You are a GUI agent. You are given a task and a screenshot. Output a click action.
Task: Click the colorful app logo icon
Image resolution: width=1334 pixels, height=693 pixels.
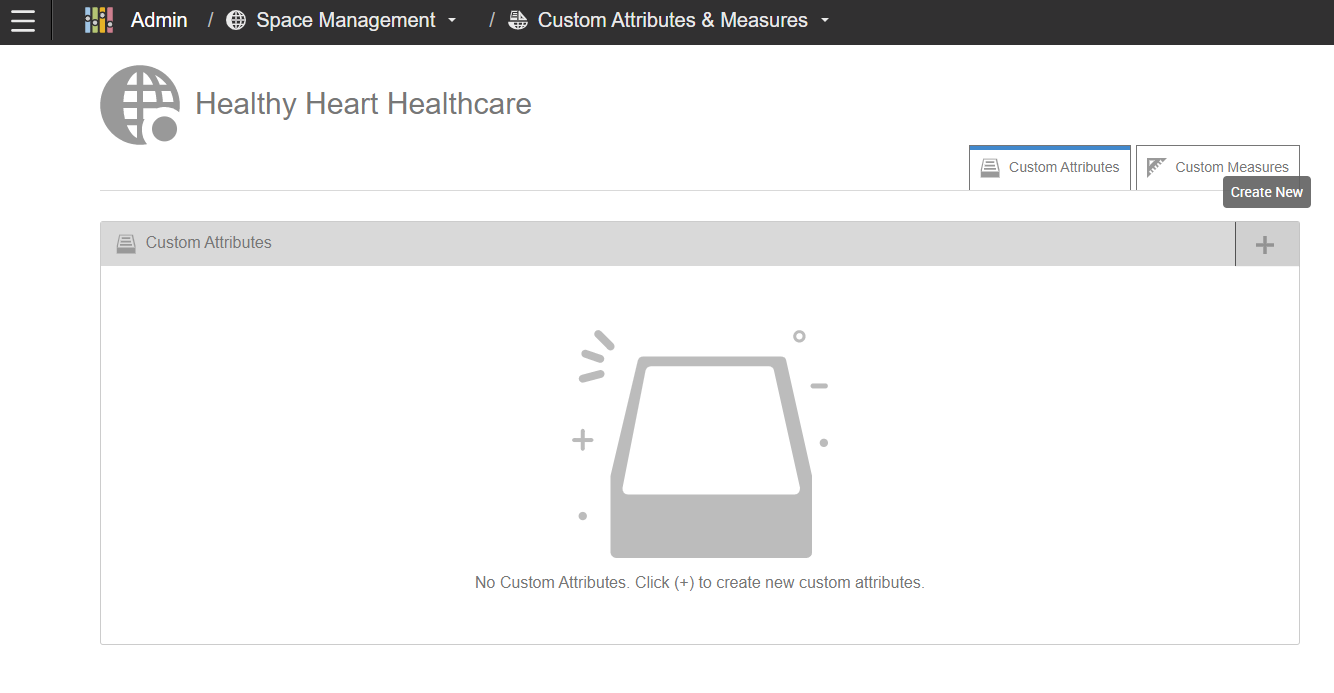pos(99,21)
